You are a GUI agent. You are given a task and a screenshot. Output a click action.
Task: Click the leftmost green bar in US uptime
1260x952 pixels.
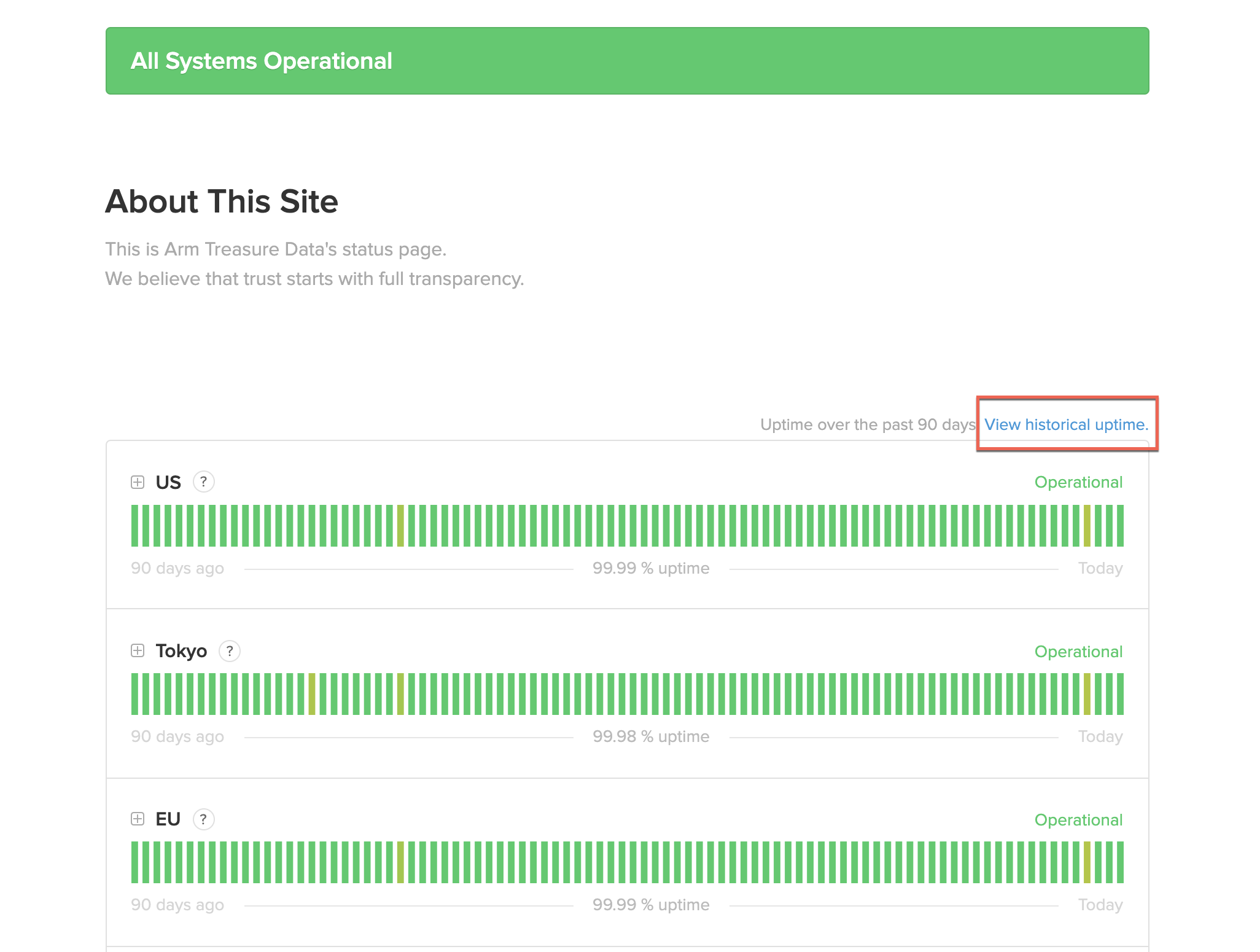coord(134,526)
